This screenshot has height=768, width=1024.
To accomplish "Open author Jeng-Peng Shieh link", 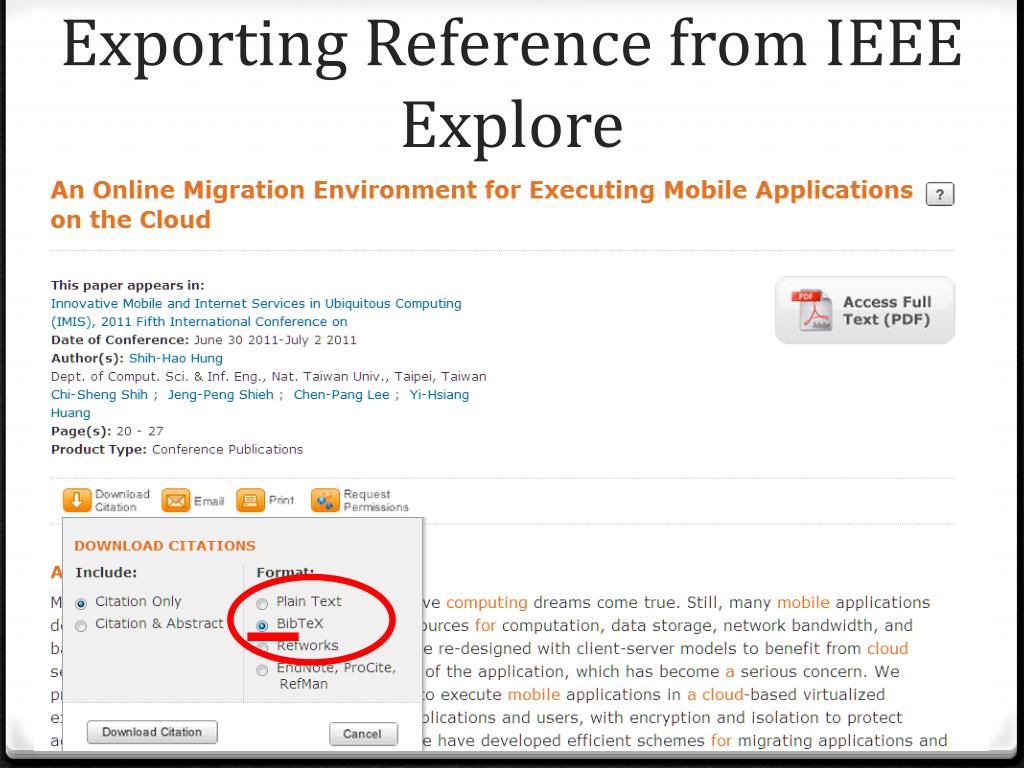I will [220, 394].
